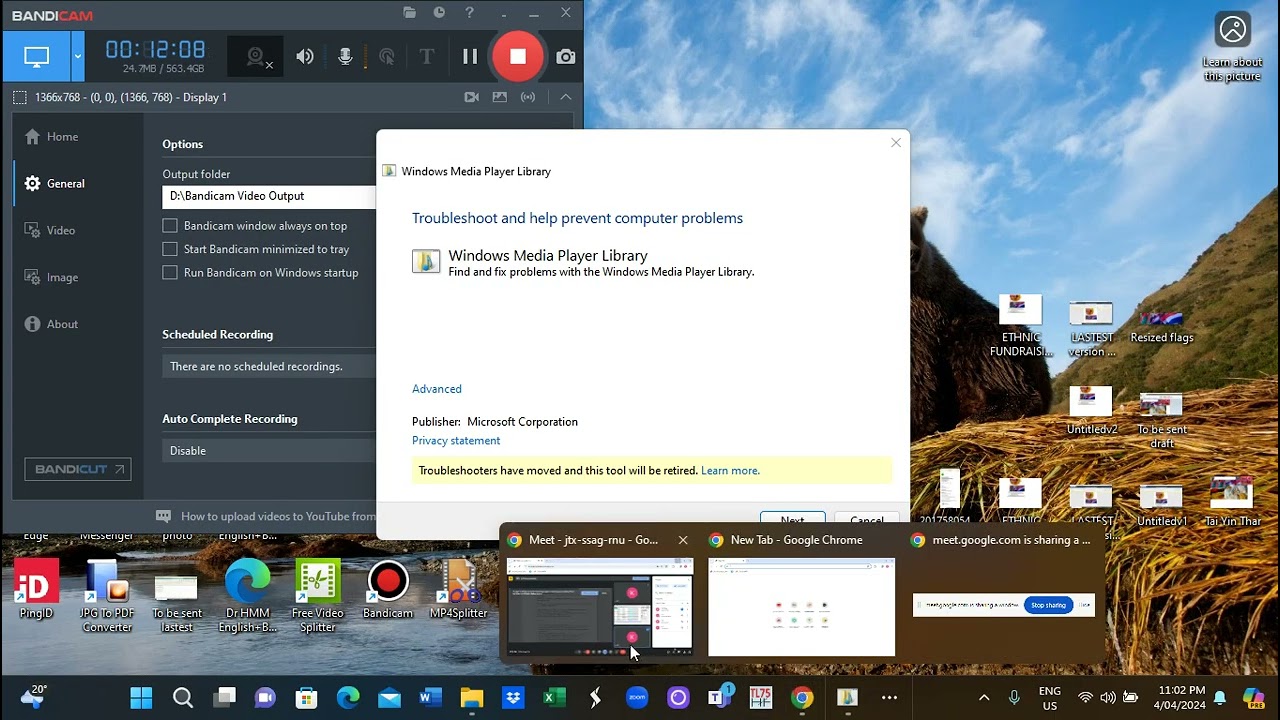Viewport: 1280px width, 720px height.
Task: Click the live broadcast signal icon
Action: point(528,97)
